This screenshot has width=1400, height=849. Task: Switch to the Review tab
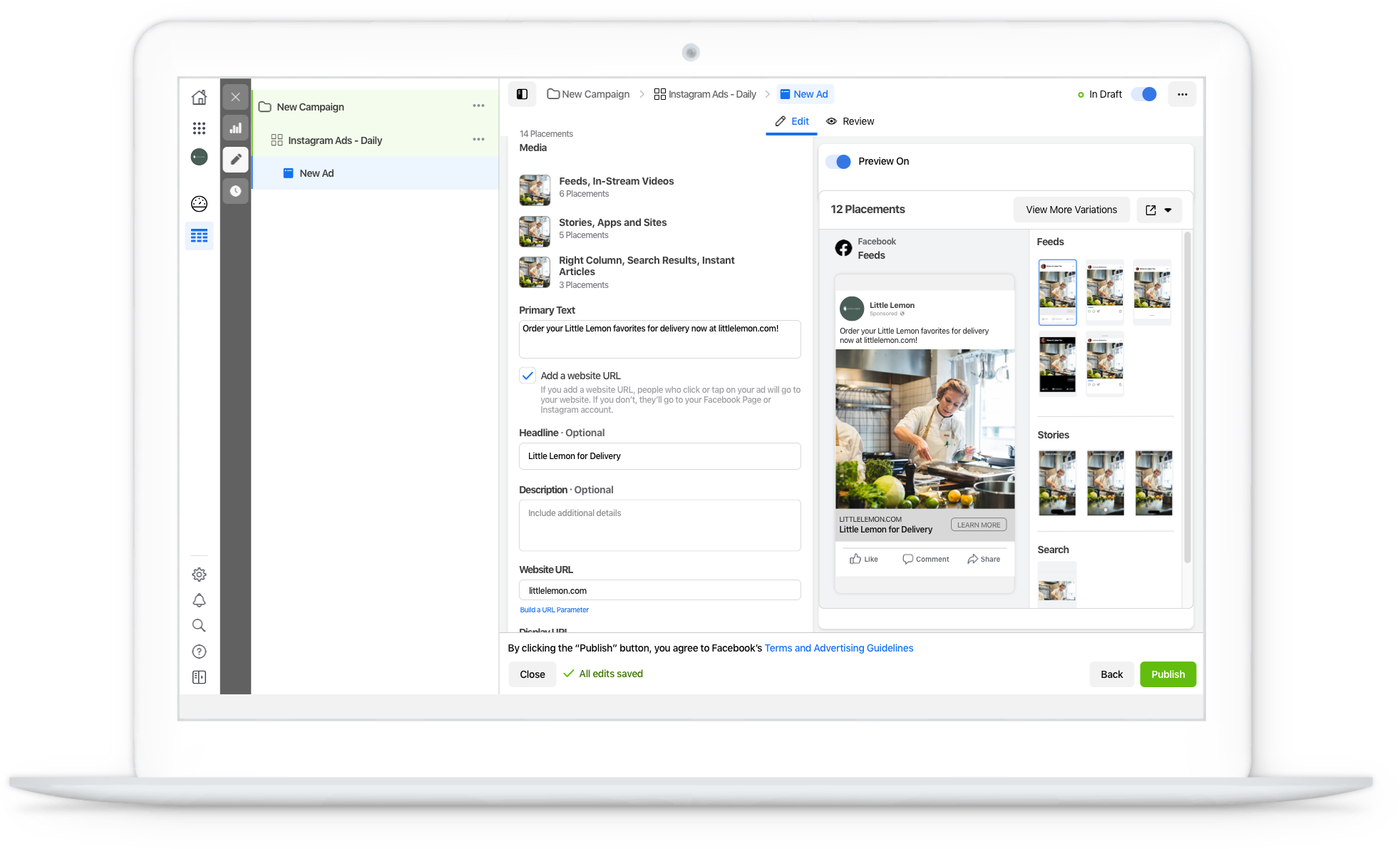850,121
